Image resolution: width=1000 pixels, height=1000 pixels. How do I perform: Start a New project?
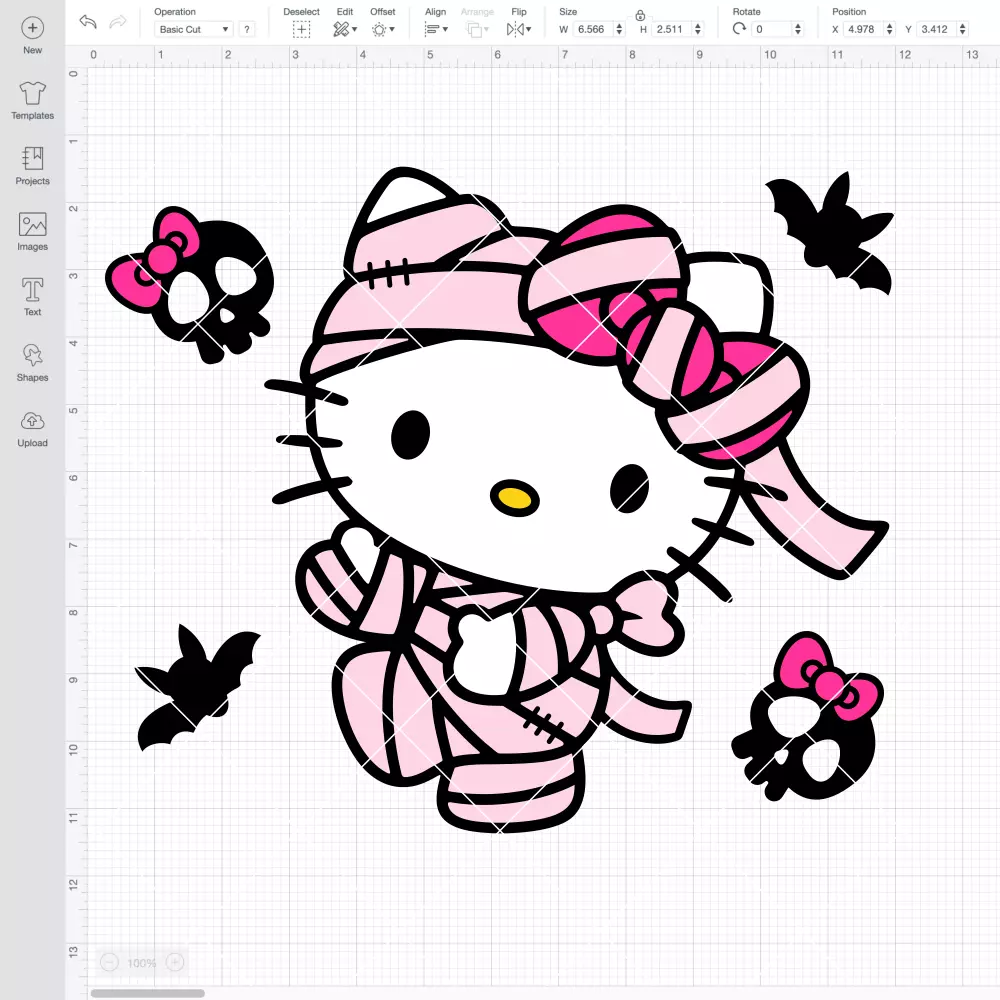pyautogui.click(x=33, y=36)
